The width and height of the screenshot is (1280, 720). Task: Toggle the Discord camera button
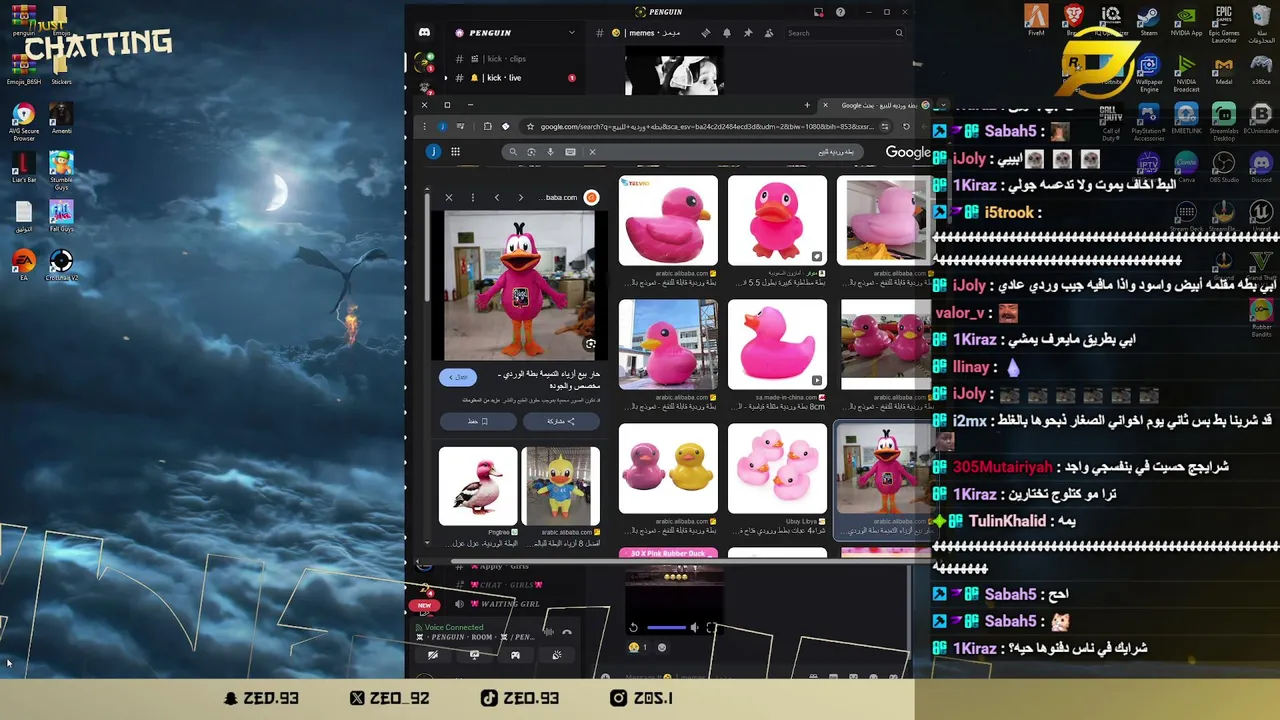coord(433,655)
